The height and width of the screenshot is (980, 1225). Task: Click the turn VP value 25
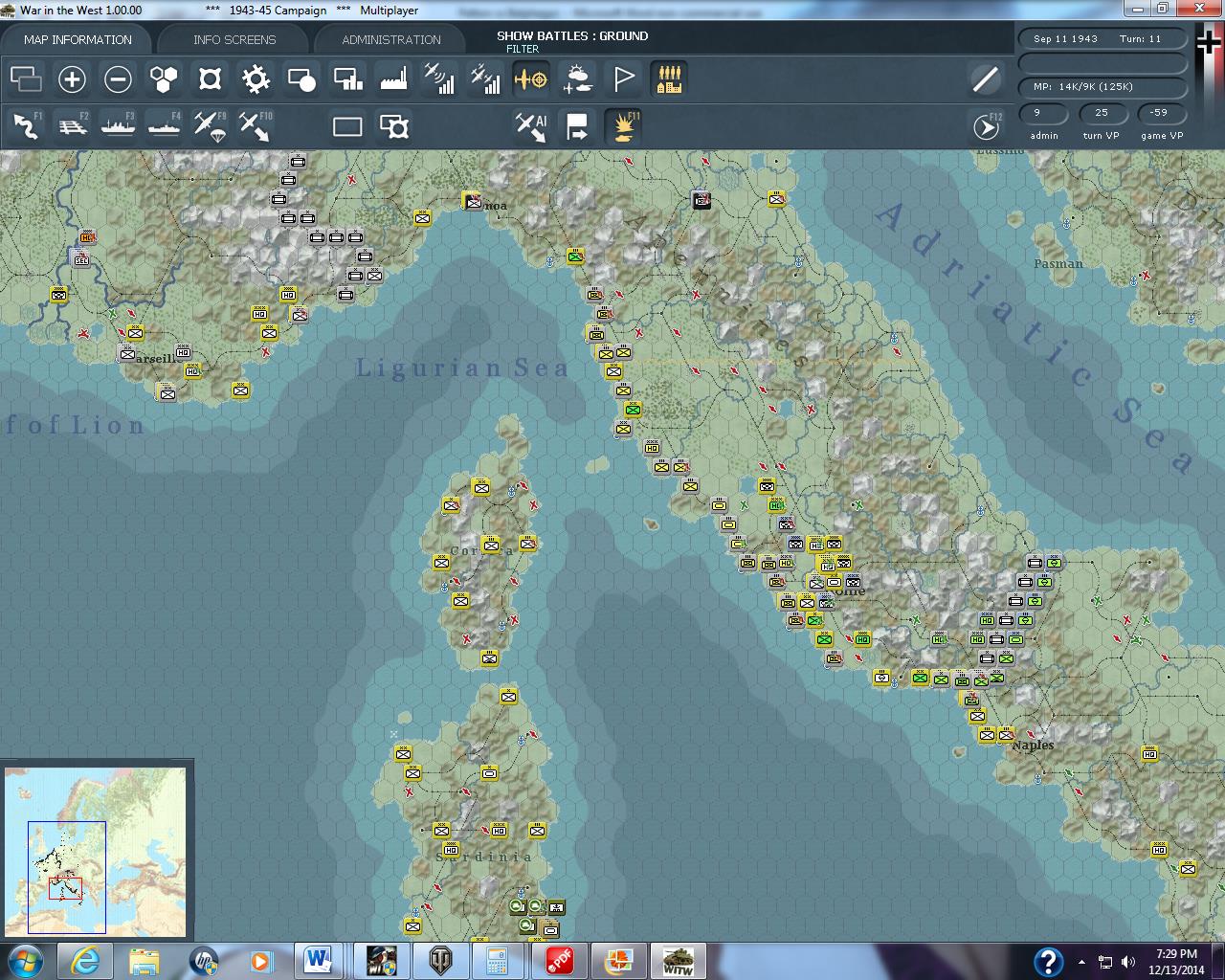click(1102, 113)
